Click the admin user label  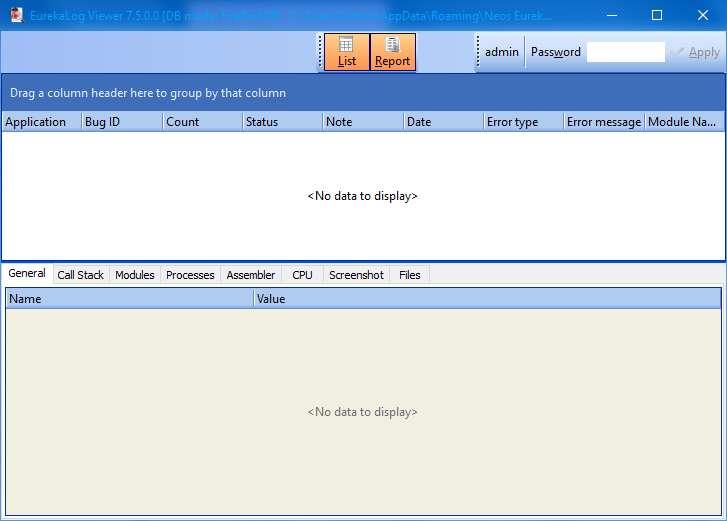502,52
